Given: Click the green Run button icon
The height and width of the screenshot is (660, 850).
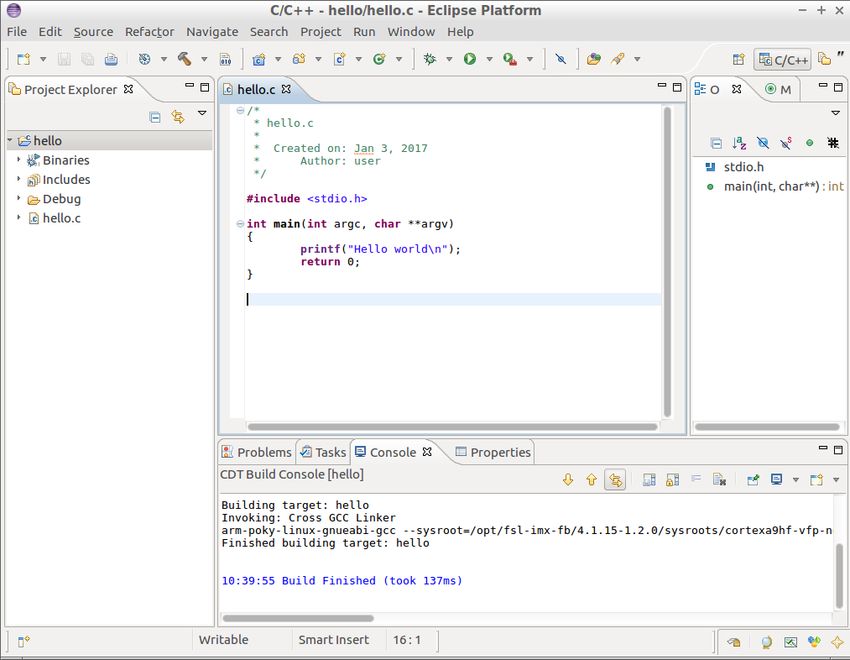Looking at the screenshot, I should (x=469, y=59).
